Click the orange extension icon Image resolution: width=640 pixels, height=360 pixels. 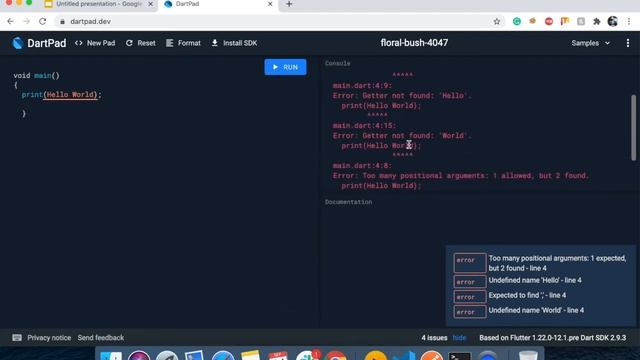click(x=533, y=21)
